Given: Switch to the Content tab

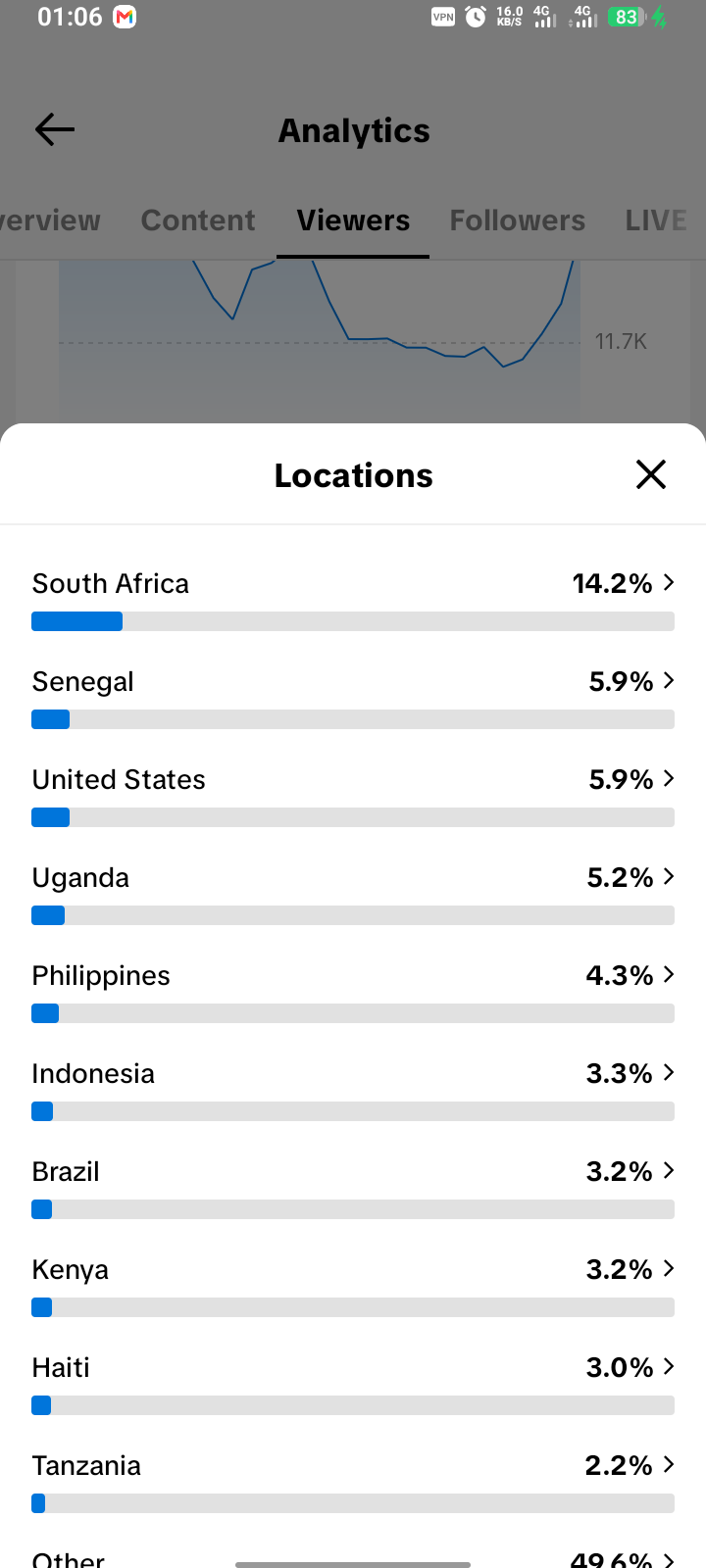Looking at the screenshot, I should [x=198, y=220].
